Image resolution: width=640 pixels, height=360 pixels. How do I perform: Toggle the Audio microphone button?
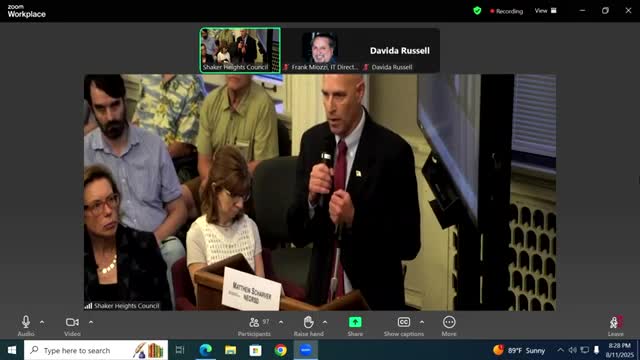click(x=26, y=326)
